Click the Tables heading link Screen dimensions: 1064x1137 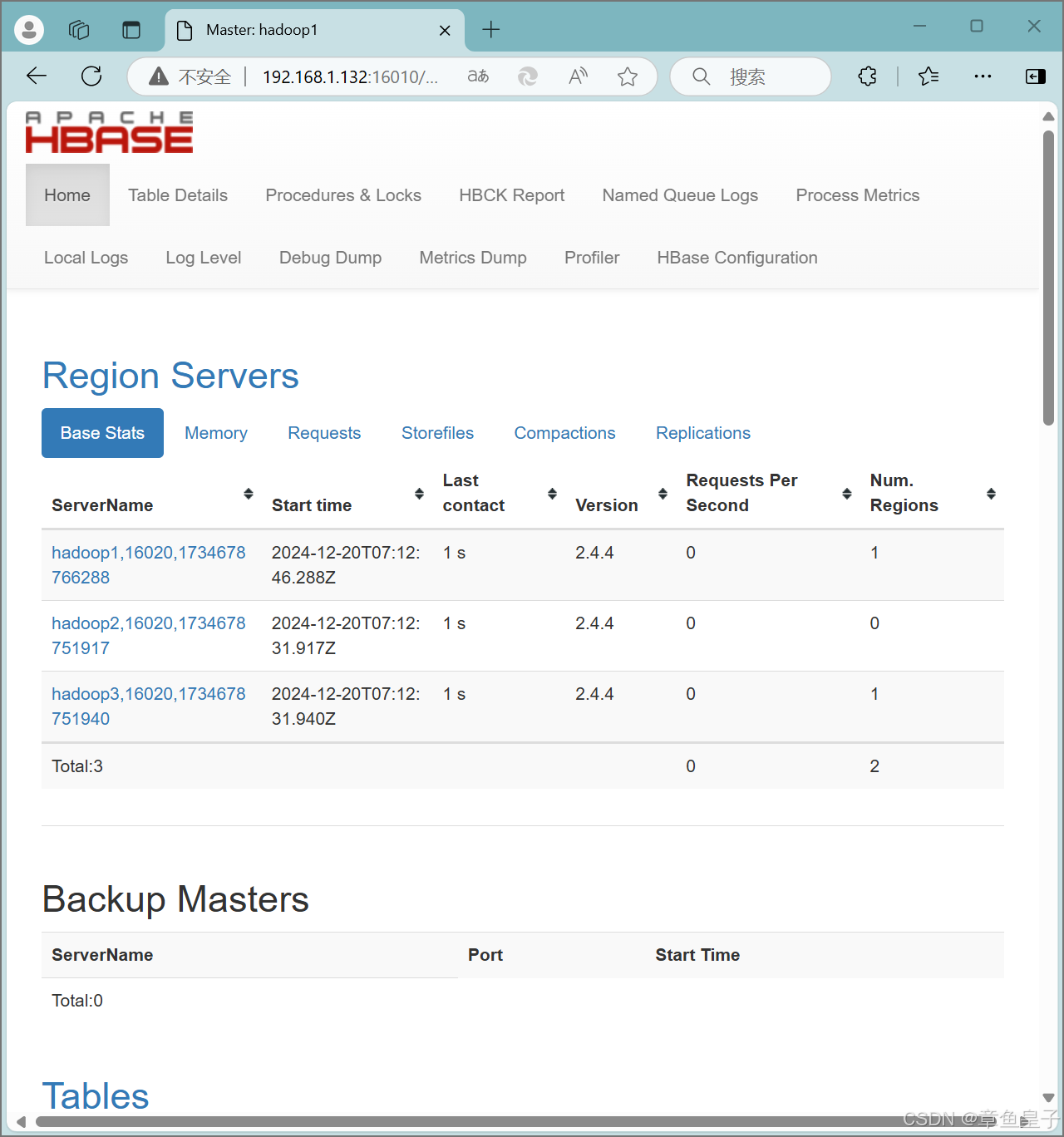[x=96, y=1095]
